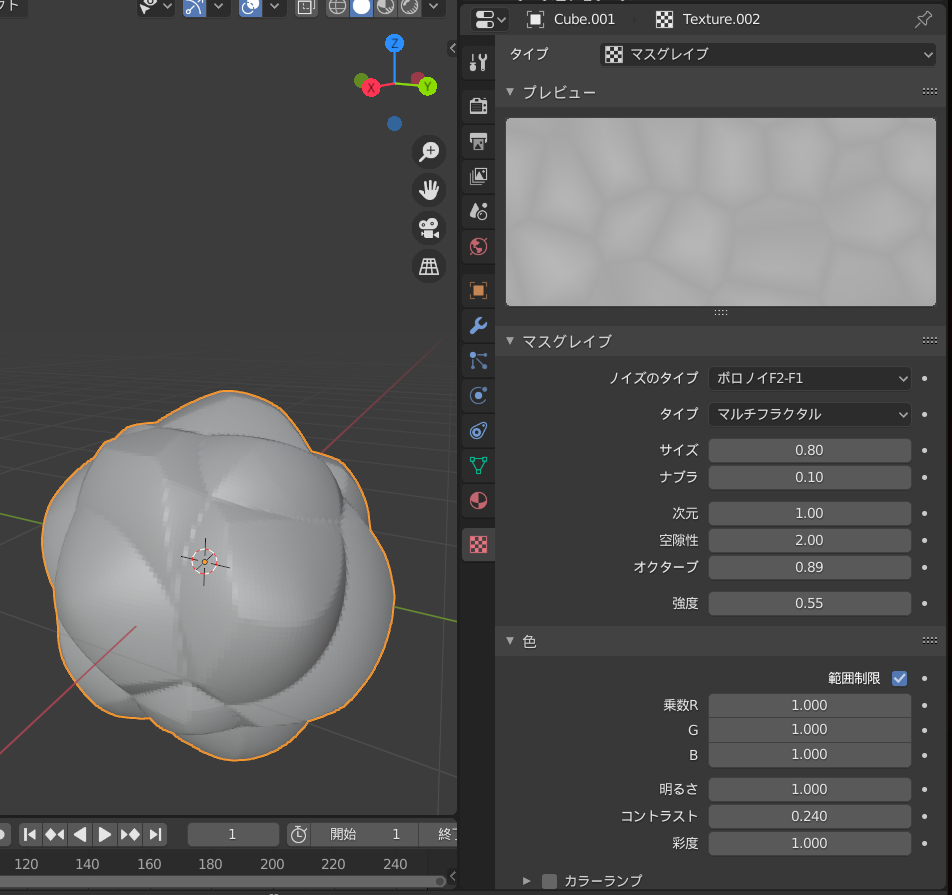Viewport: 952px width, 895px height.
Task: Switch perspective/orthographic grid icon
Action: 429,267
